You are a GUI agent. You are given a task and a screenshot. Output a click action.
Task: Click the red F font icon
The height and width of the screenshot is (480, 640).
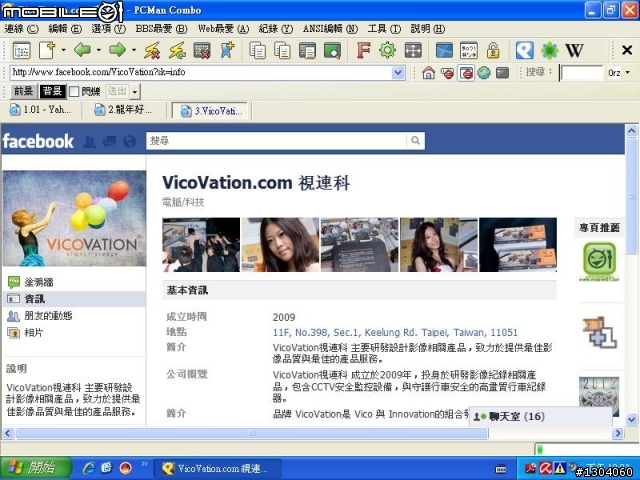click(x=363, y=51)
